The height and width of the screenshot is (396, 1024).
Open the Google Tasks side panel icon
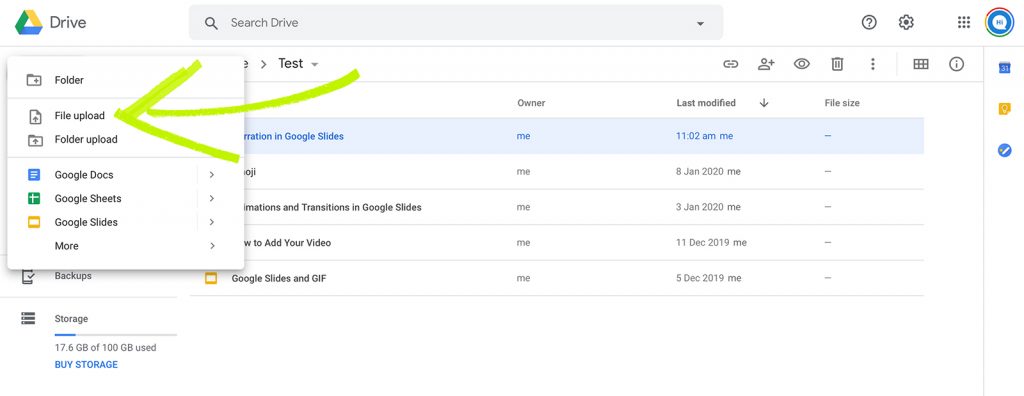tap(1004, 151)
